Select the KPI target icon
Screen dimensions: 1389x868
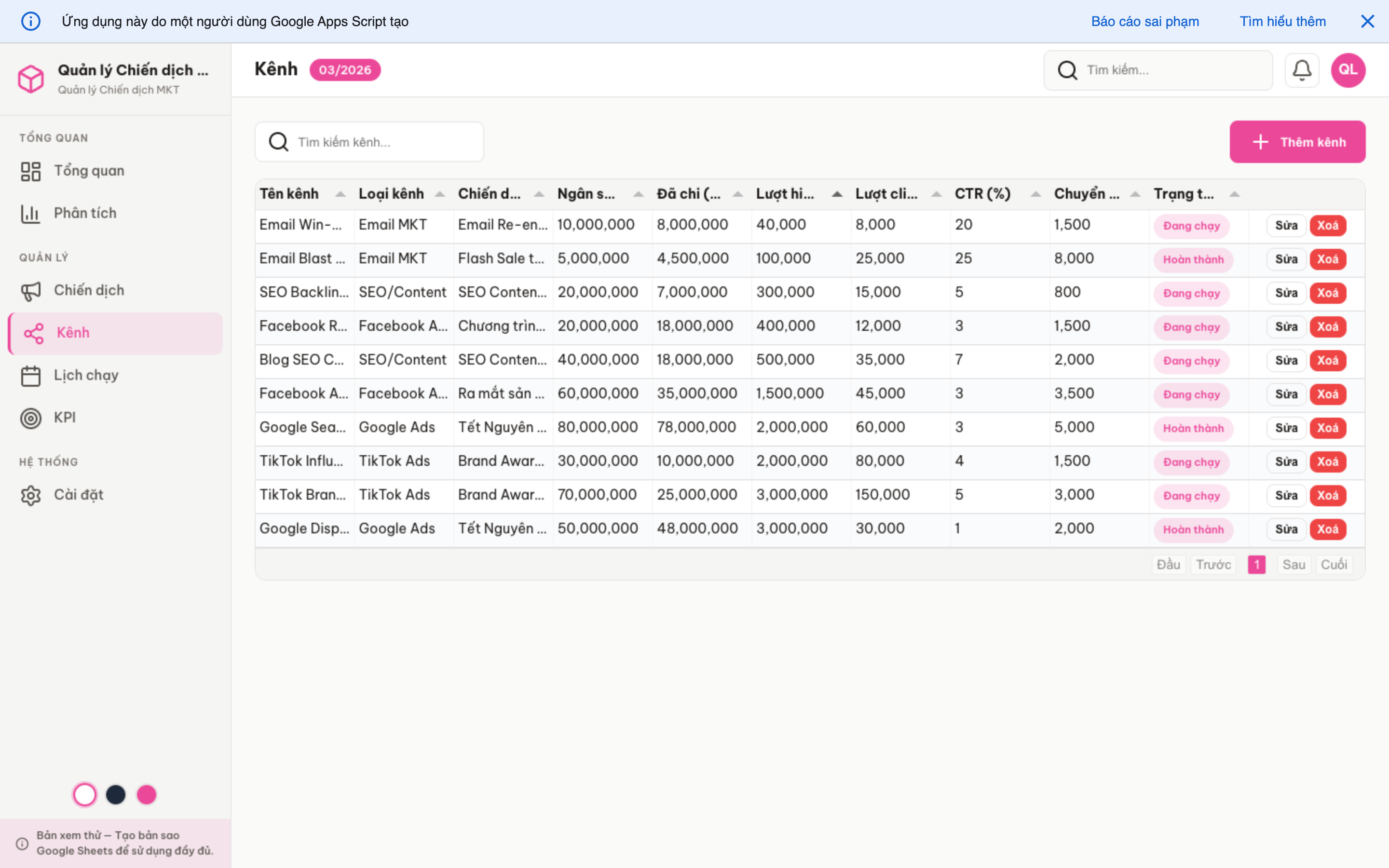(x=31, y=417)
